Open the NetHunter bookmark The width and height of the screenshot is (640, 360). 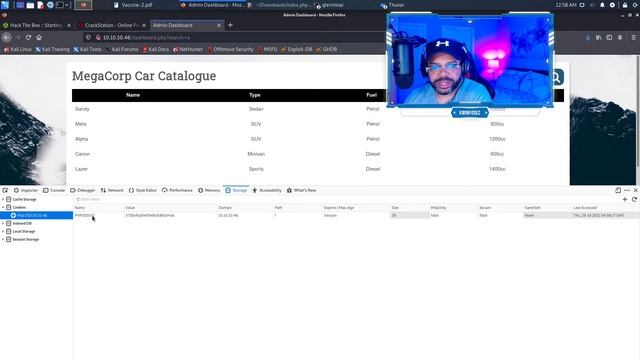click(x=188, y=49)
